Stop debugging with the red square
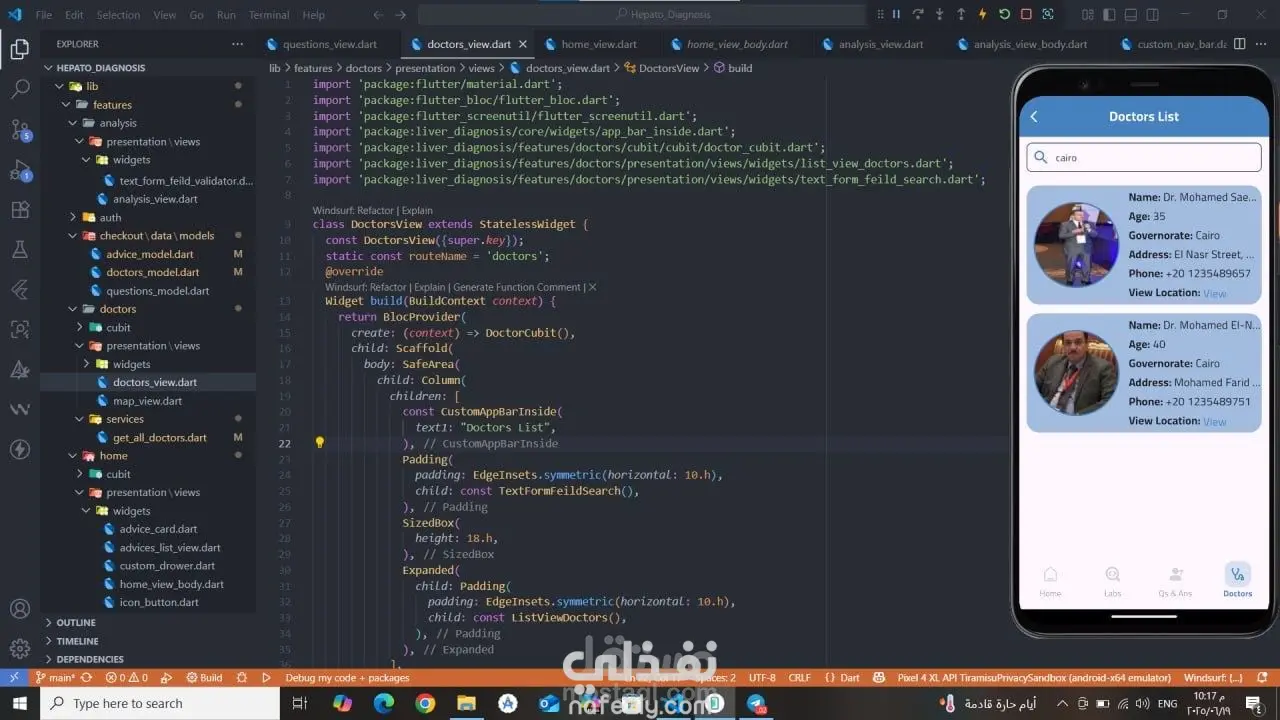Viewport: 1280px width, 720px height. point(1025,14)
